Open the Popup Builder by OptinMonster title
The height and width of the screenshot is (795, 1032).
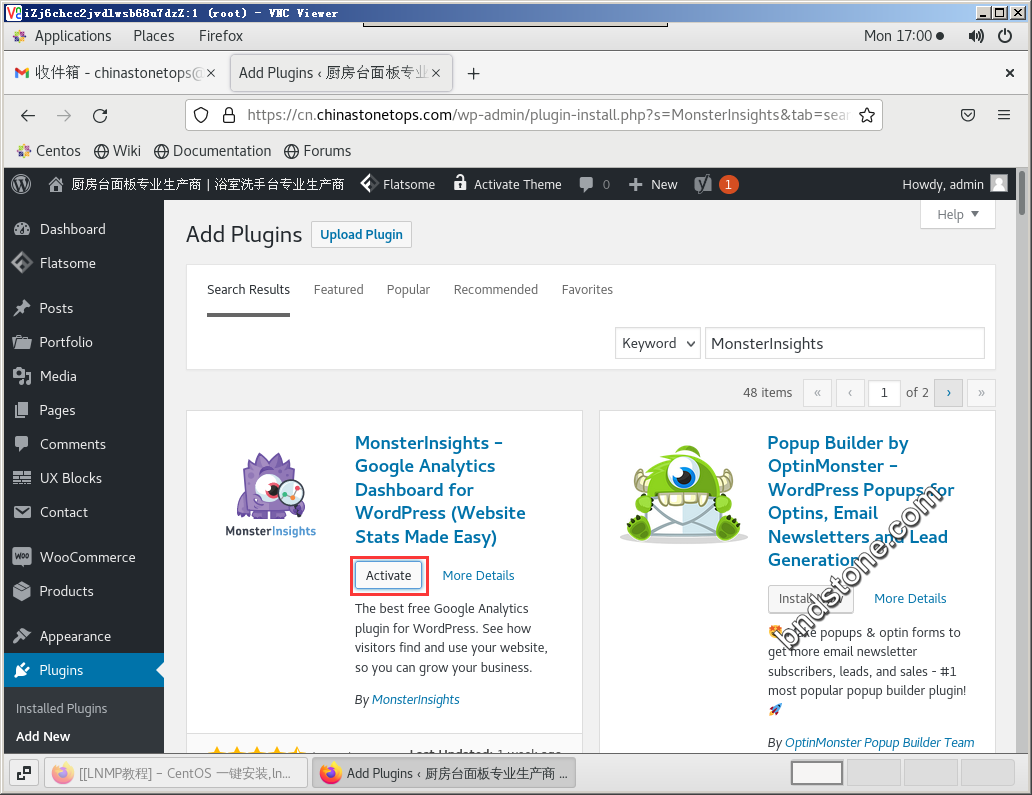861,501
